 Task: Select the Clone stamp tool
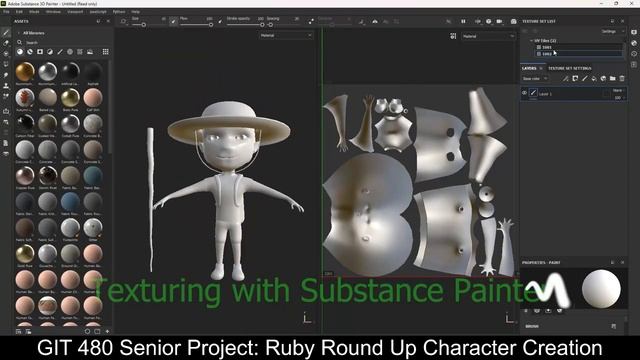[6, 86]
